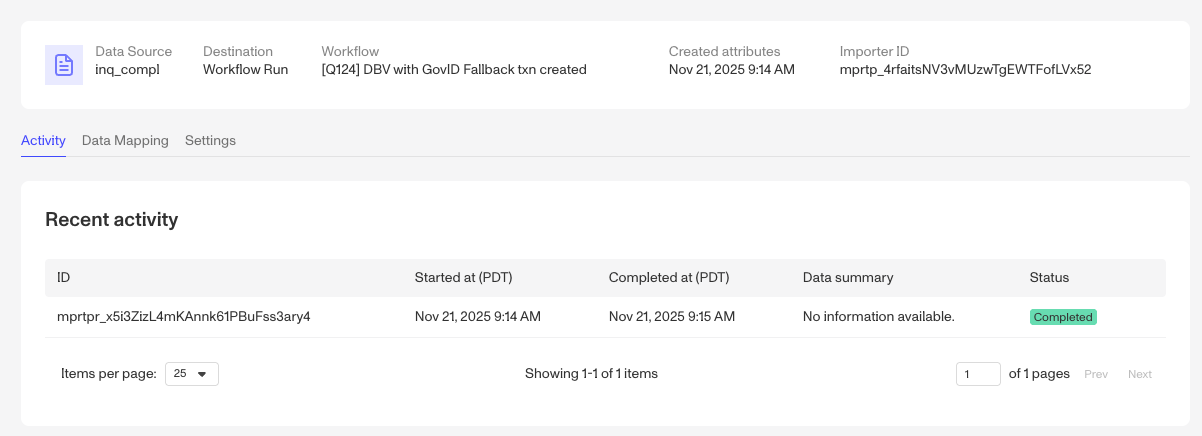This screenshot has height=436, width=1202.
Task: Focus the page number input field
Action: coord(978,374)
